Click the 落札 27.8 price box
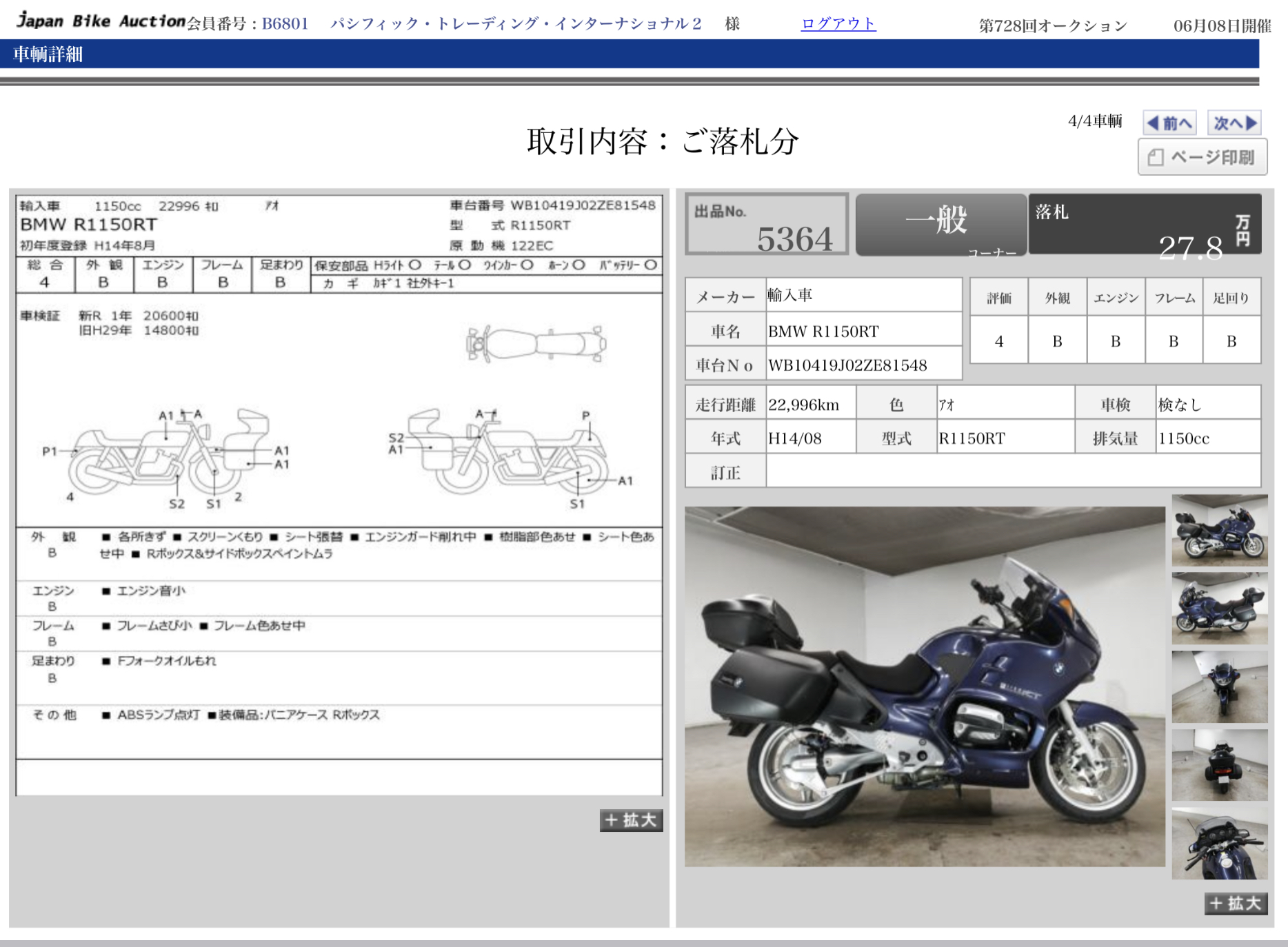This screenshot has height=947, width=1288. point(1145,225)
